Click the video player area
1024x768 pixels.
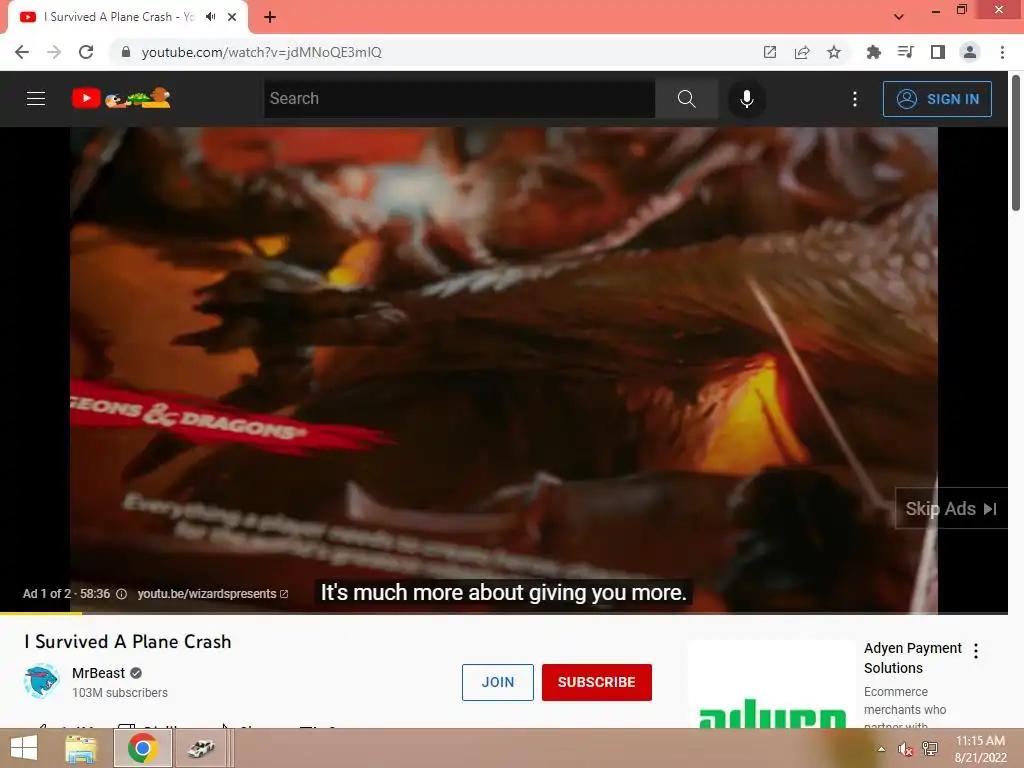(504, 370)
